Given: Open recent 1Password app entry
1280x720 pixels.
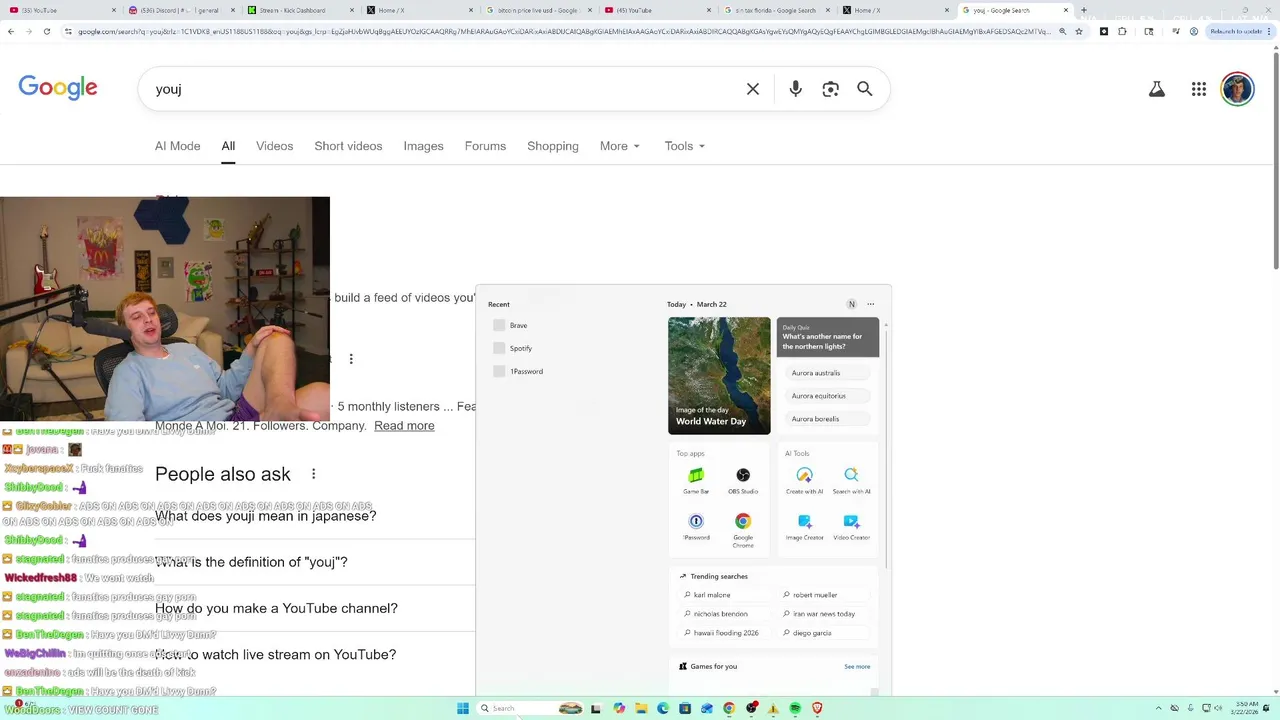Looking at the screenshot, I should coord(518,371).
